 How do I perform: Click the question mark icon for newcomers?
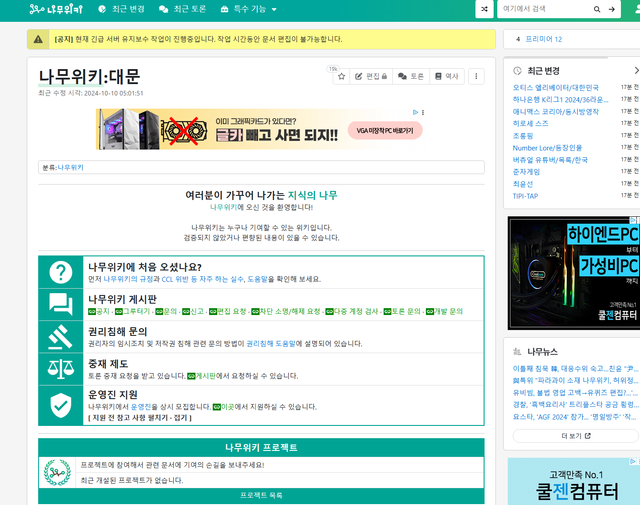click(61, 272)
